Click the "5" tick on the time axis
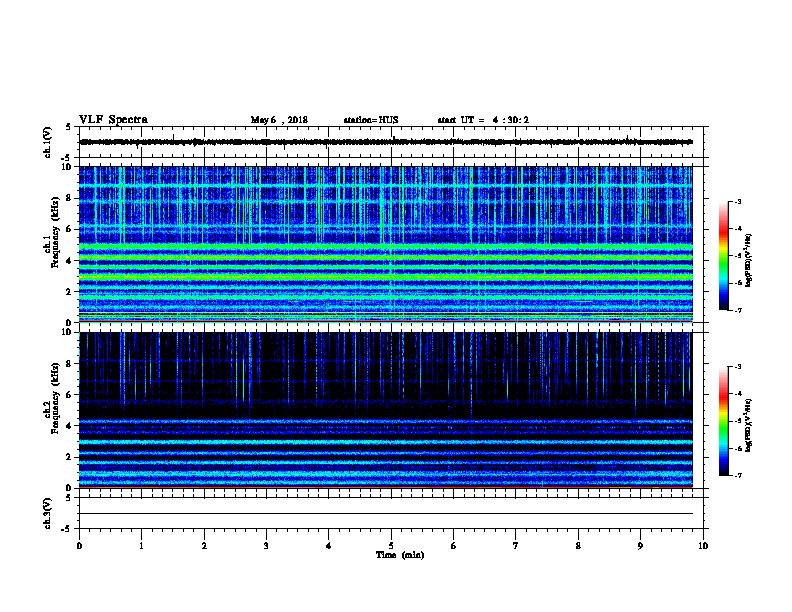Screen dimensions: 792x612 [x=391, y=546]
